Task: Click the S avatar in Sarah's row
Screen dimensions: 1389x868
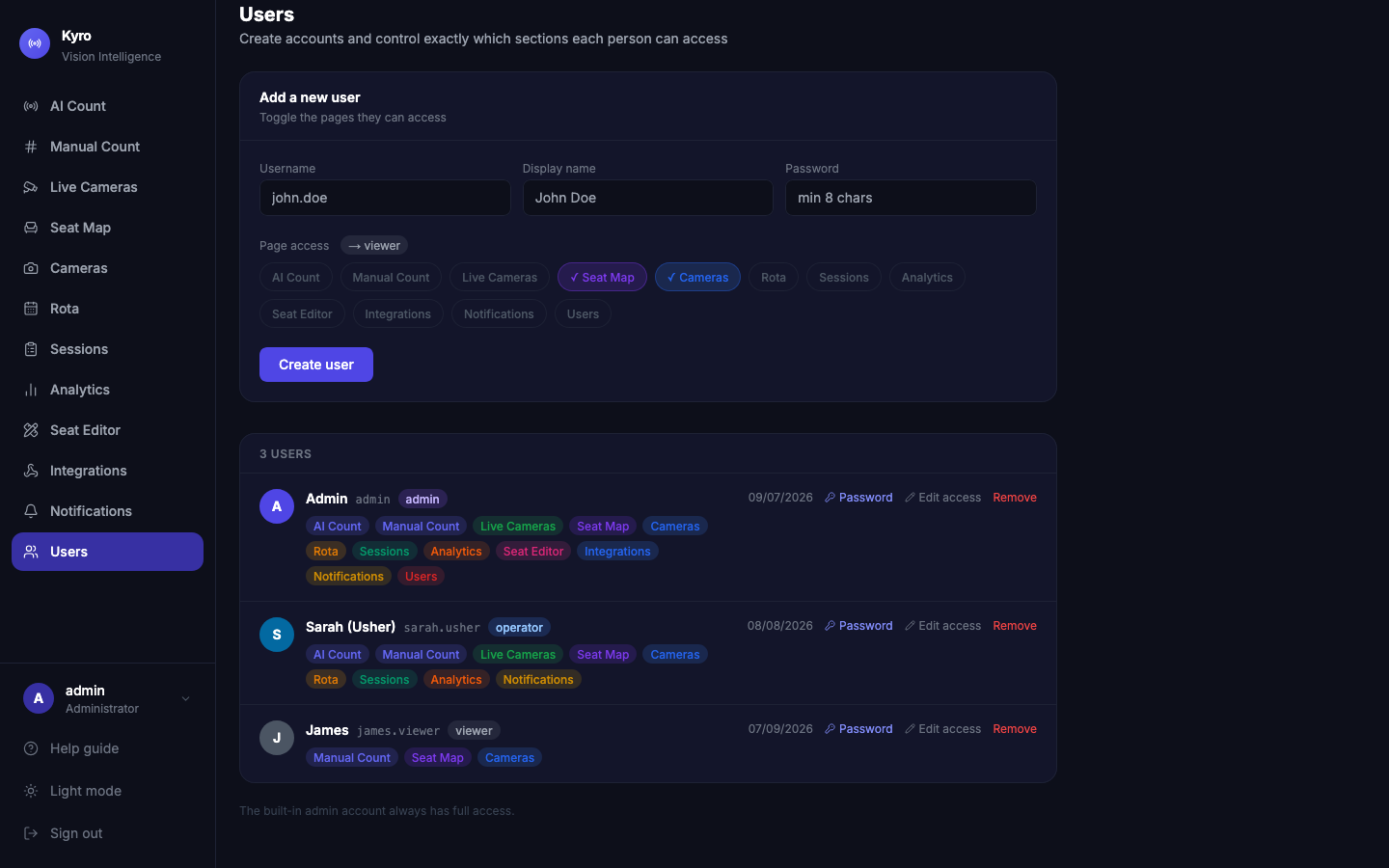Action: pos(277,635)
